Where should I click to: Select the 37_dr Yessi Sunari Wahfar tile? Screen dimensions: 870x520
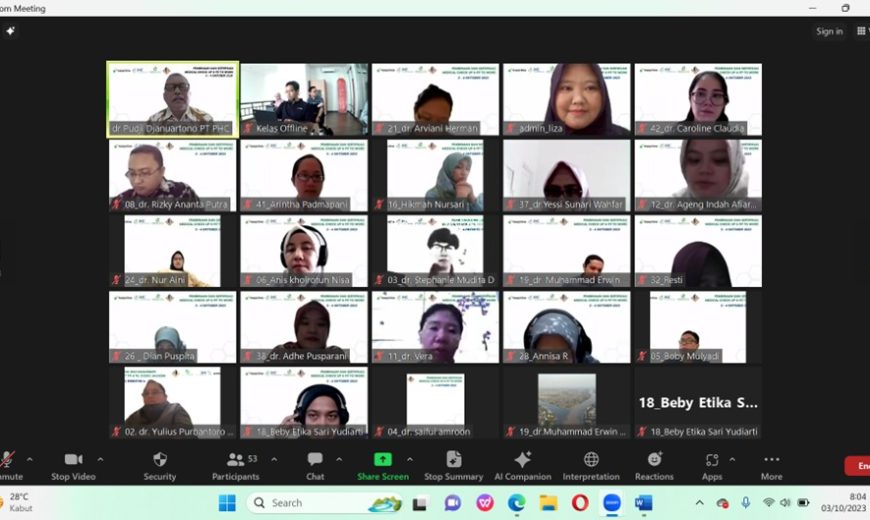coord(566,175)
